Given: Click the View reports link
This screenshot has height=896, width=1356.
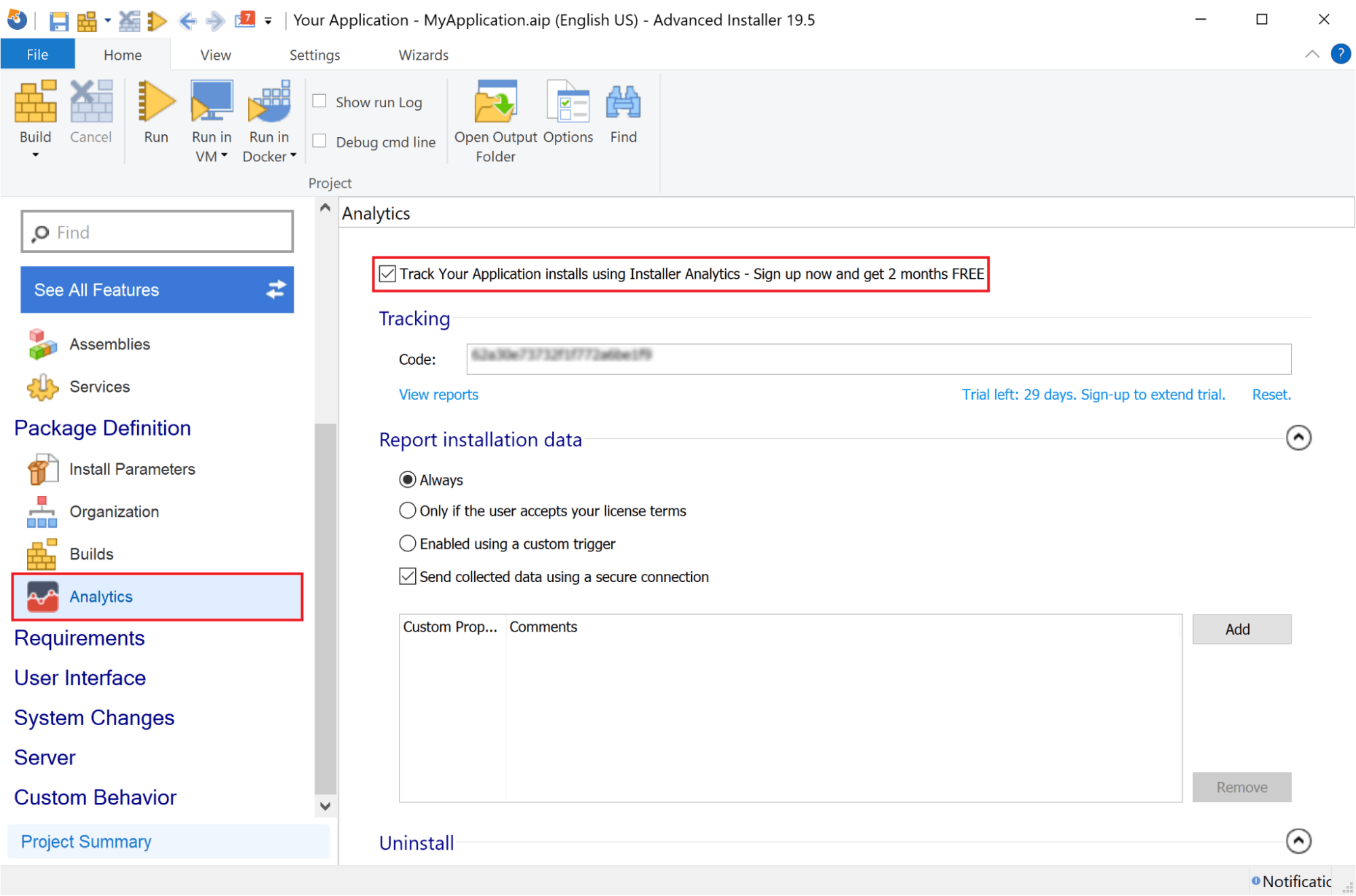Looking at the screenshot, I should [438, 394].
